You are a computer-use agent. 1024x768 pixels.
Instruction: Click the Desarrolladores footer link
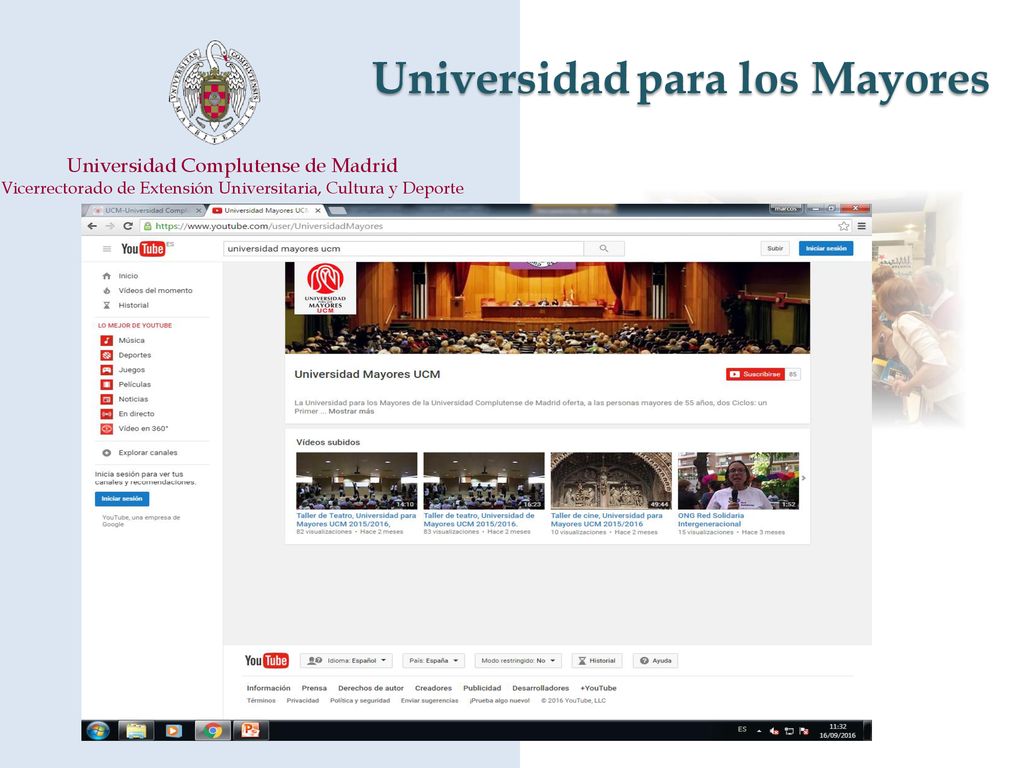(x=541, y=688)
